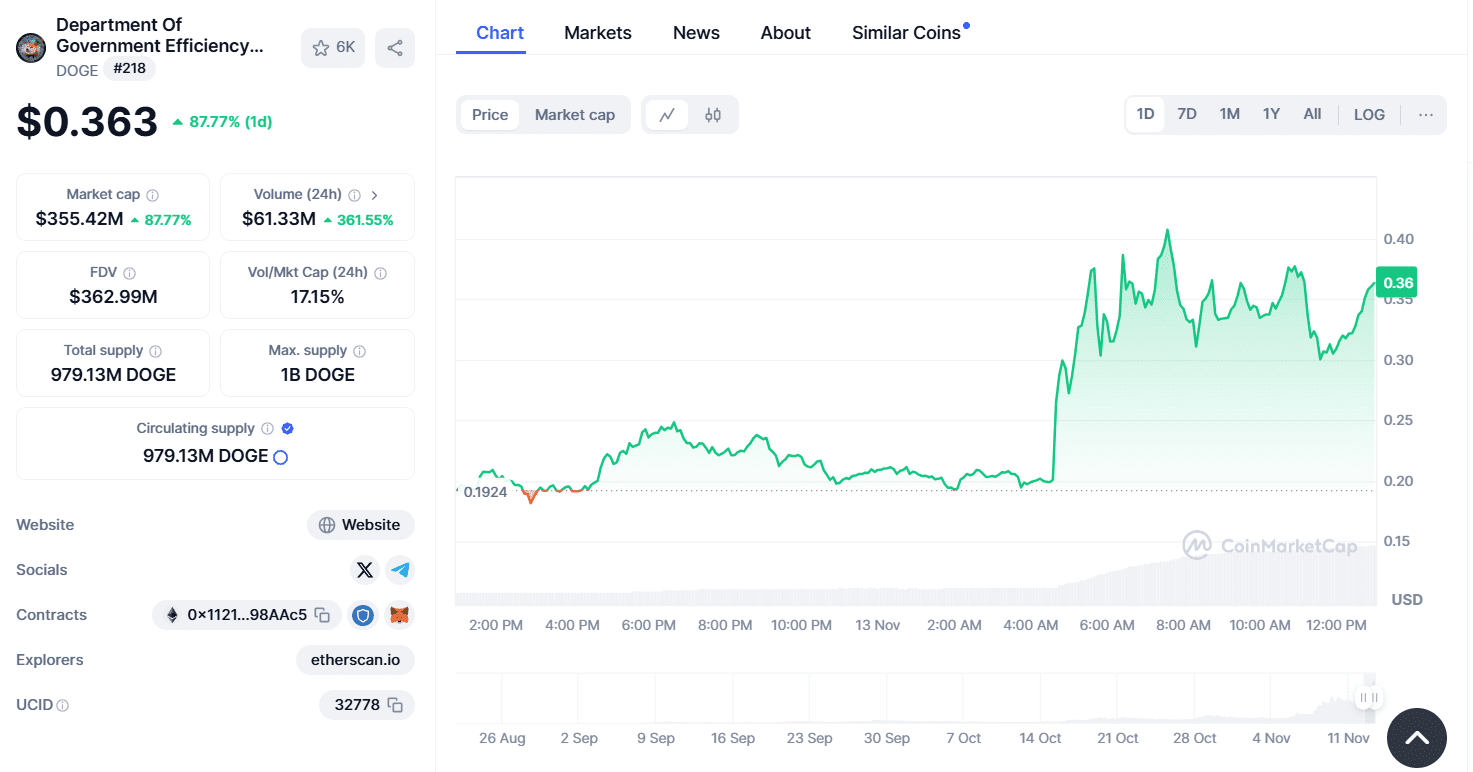Screen dimensions: 1473x772
Task: Click the star watchlist icon
Action: point(321,48)
